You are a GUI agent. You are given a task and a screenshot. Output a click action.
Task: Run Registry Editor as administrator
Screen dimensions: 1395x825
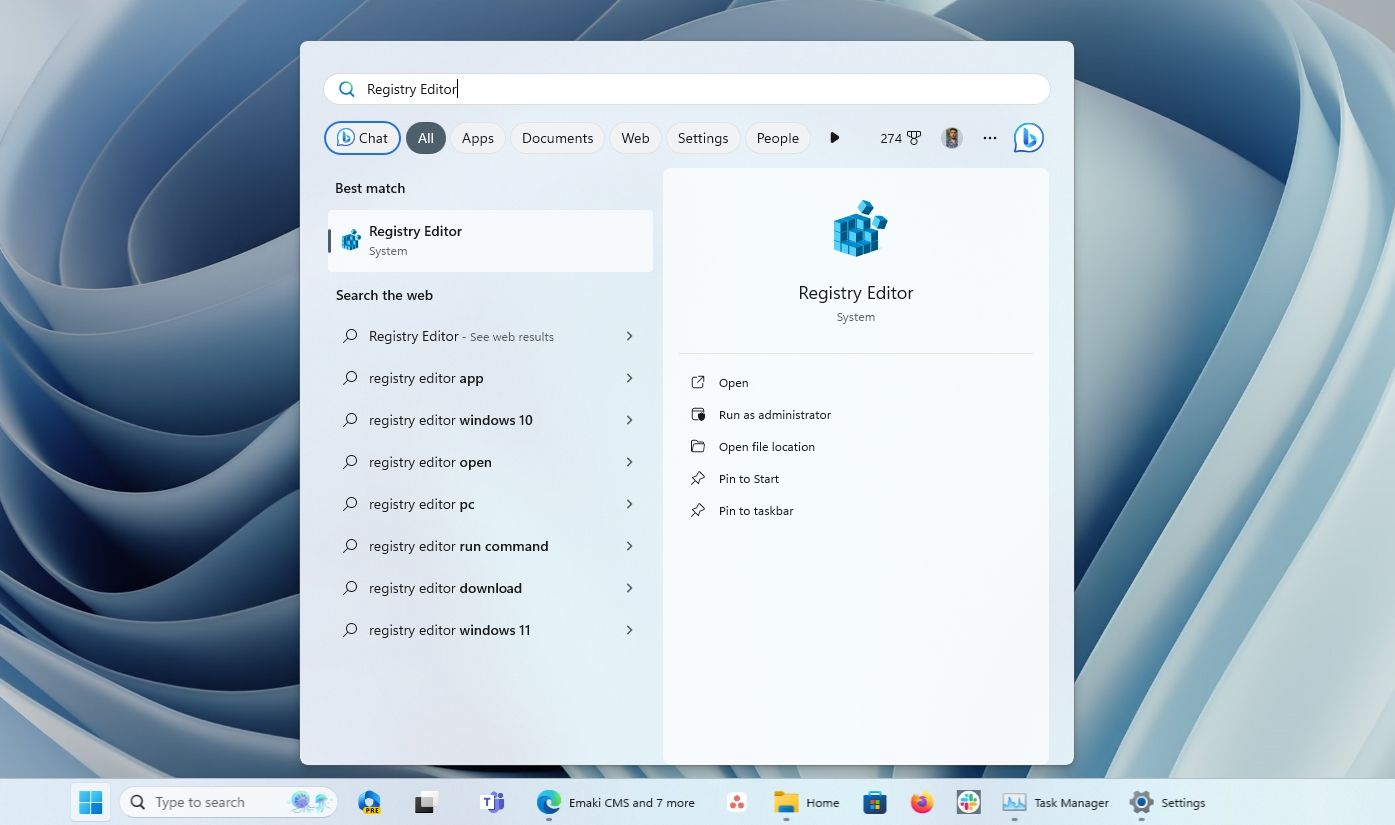774,415
